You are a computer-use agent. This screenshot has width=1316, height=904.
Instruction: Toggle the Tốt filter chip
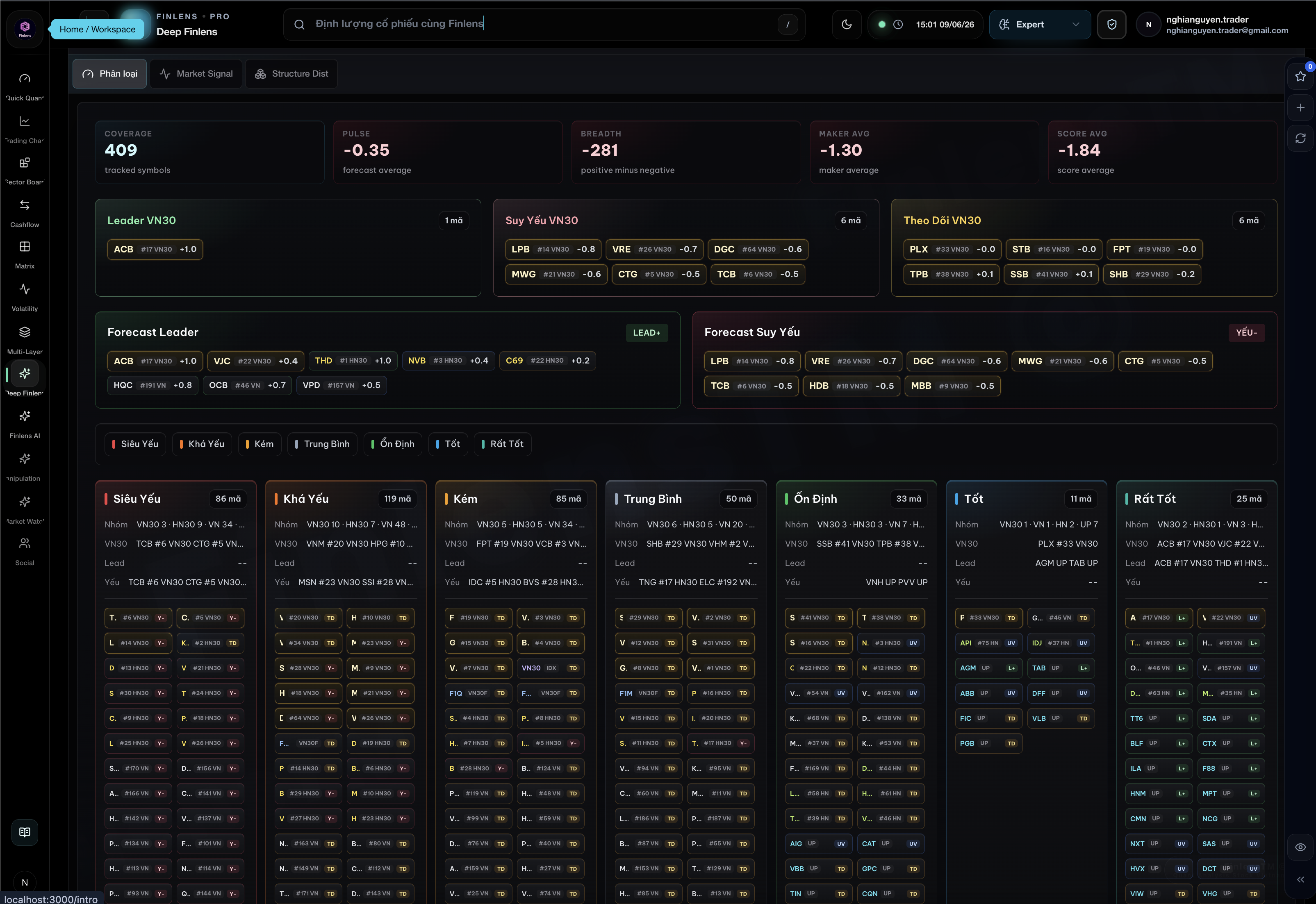pyautogui.click(x=448, y=444)
